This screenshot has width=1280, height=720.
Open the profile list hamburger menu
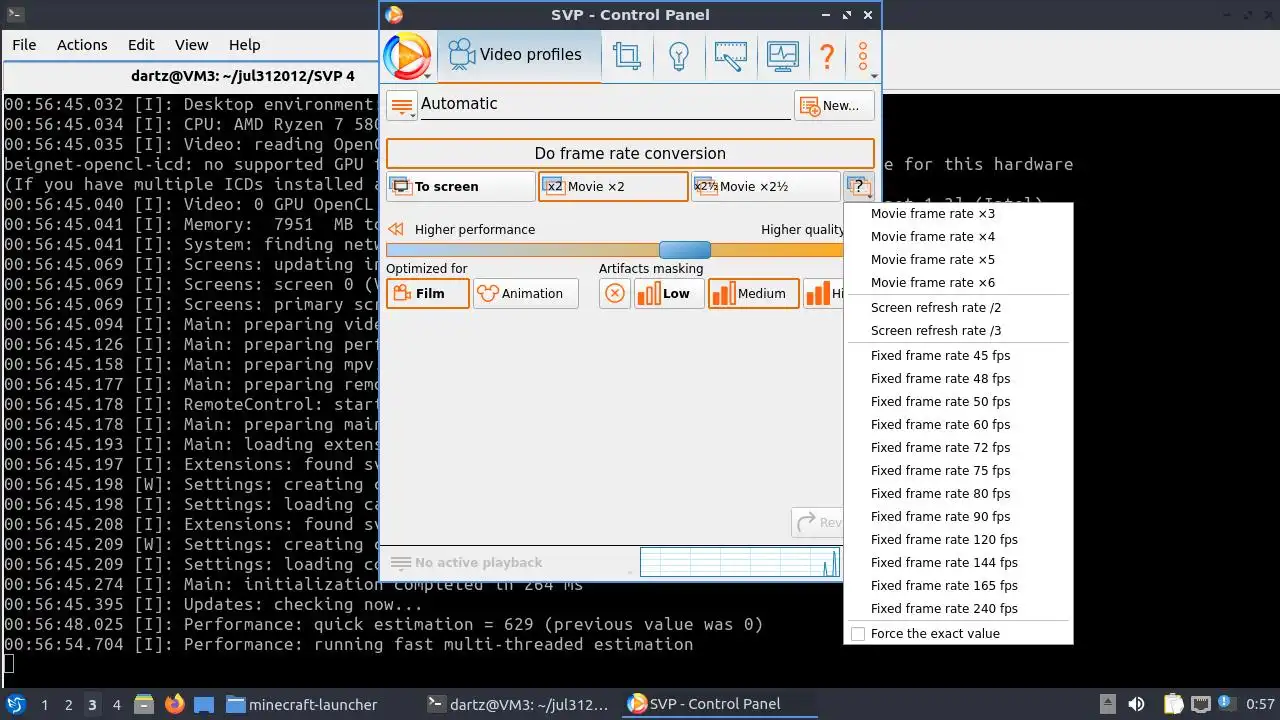click(402, 105)
